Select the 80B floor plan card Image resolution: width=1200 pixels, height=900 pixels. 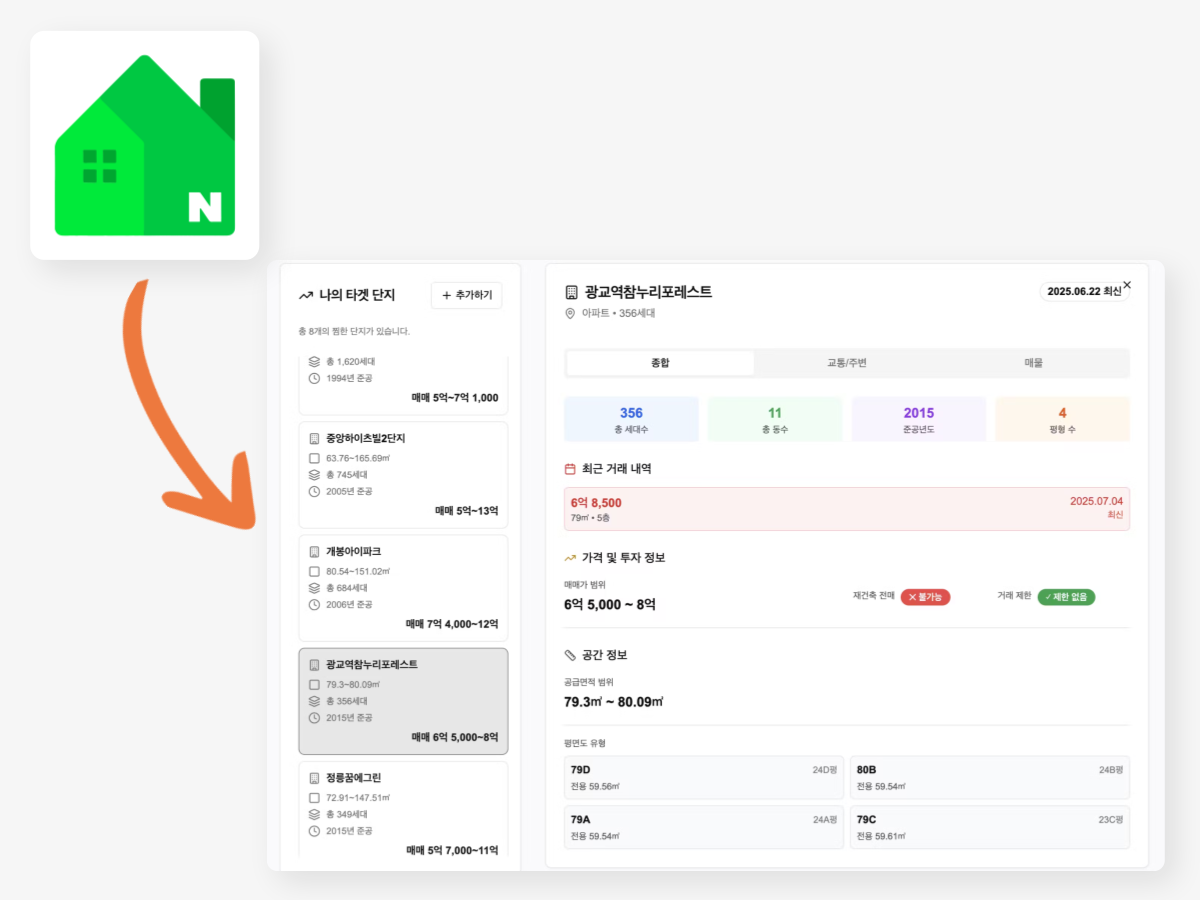tap(990, 778)
